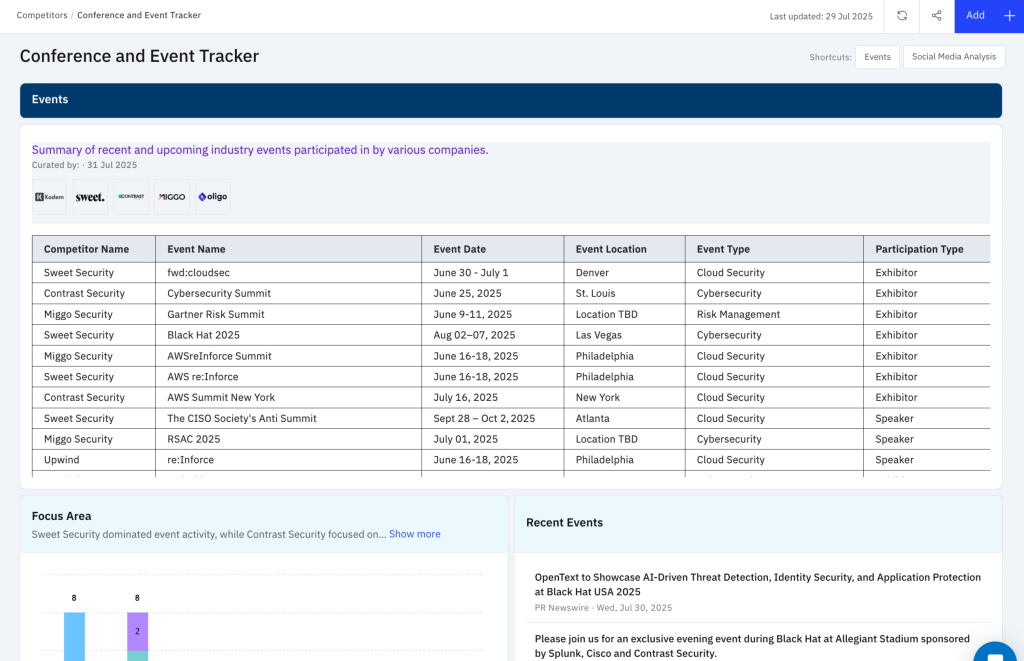Select the AWS re:Inforce event cell

(289, 377)
